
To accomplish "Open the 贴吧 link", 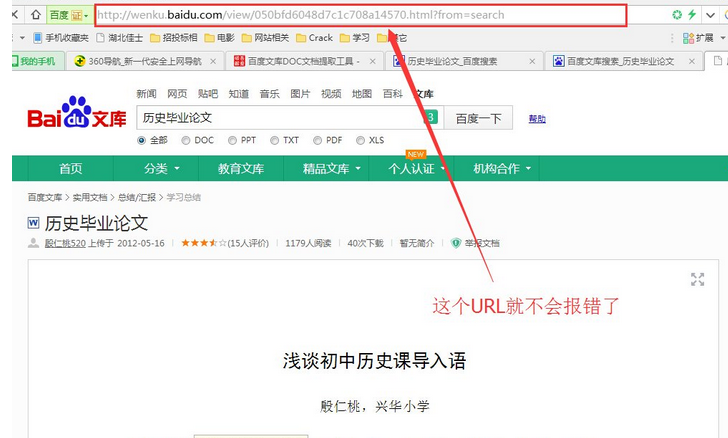I will pos(208,94).
